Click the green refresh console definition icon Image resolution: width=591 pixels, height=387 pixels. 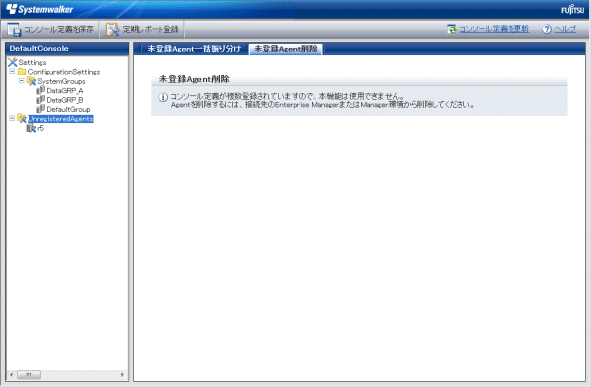click(x=451, y=29)
